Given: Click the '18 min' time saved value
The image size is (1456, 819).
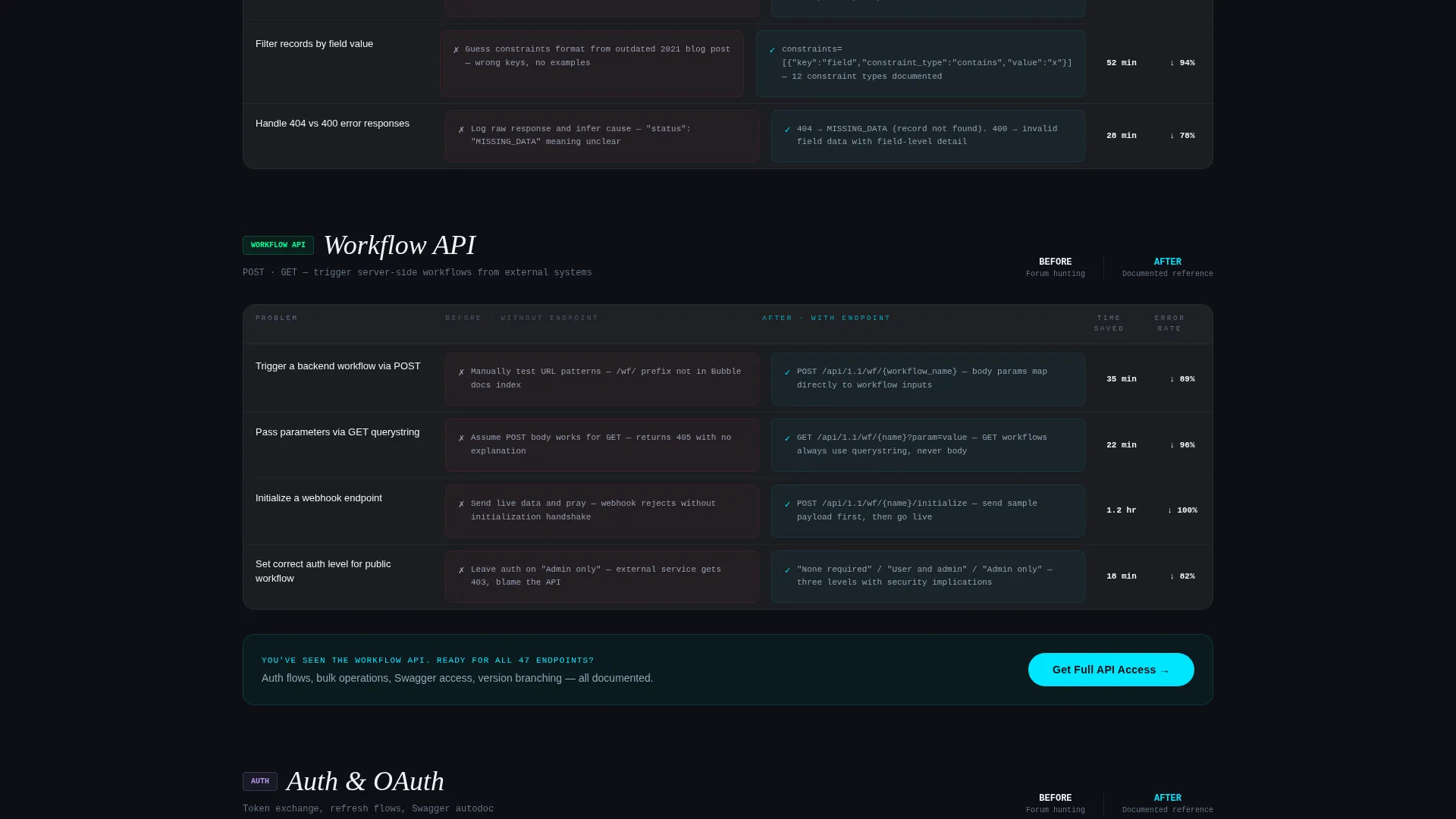Looking at the screenshot, I should click(x=1121, y=576).
